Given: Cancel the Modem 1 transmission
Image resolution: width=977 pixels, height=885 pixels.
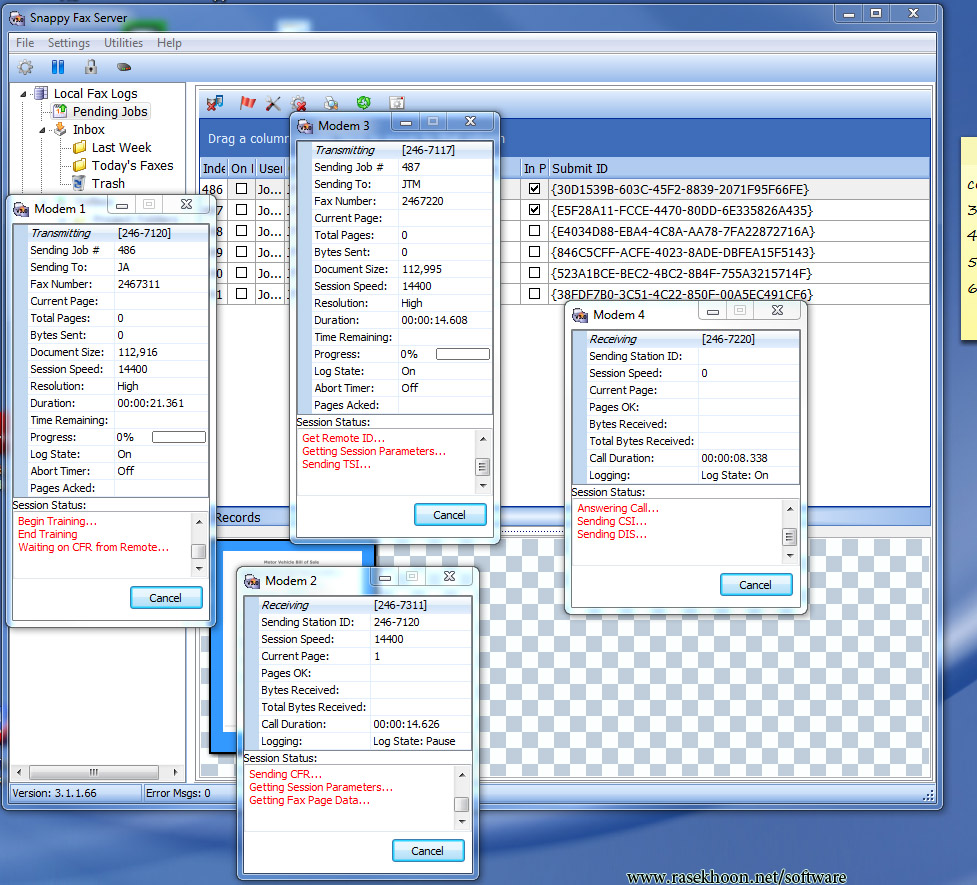Looking at the screenshot, I should (166, 598).
